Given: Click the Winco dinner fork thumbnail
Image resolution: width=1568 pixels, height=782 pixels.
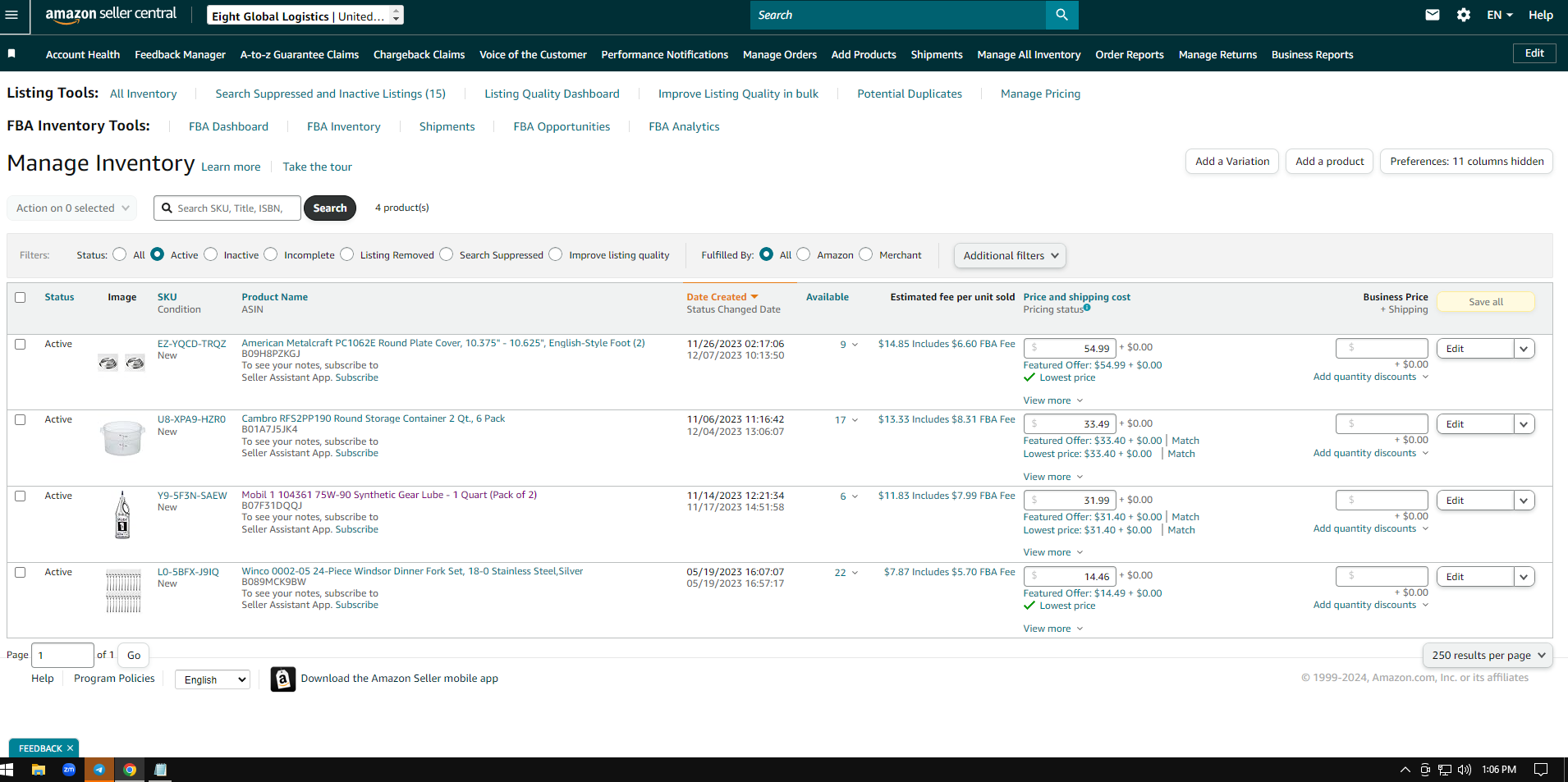Looking at the screenshot, I should [x=123, y=591].
